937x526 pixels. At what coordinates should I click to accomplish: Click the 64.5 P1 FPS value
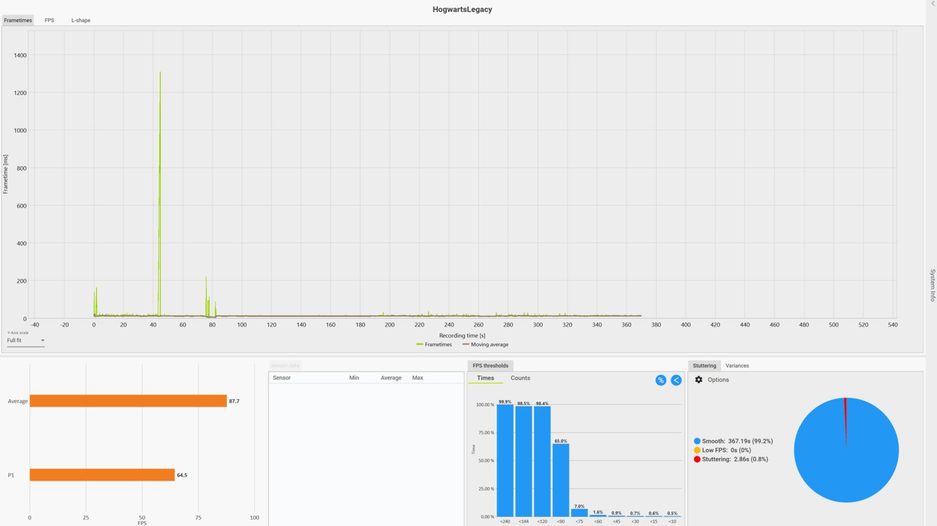[x=182, y=475]
